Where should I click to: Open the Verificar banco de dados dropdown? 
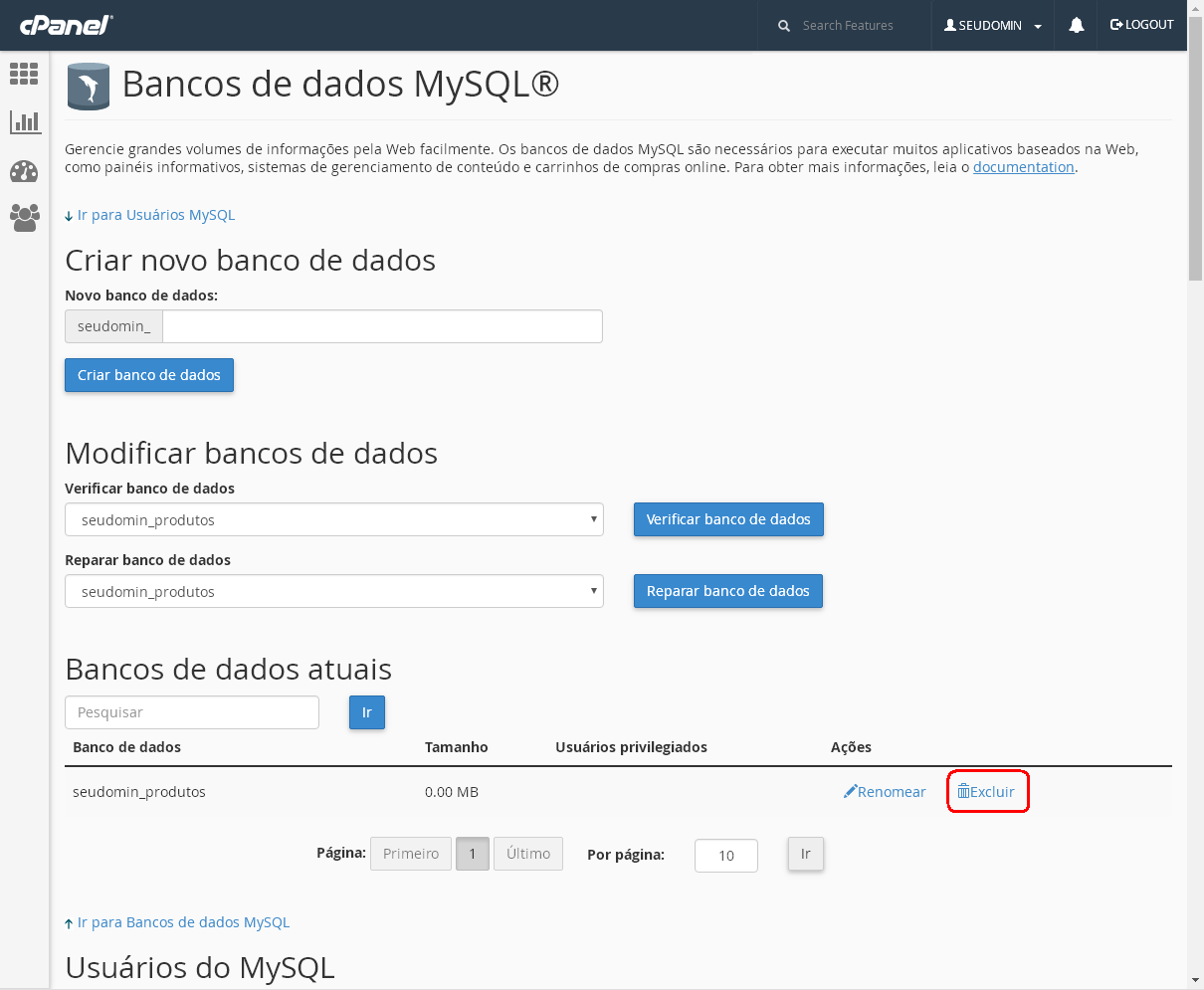click(x=334, y=519)
